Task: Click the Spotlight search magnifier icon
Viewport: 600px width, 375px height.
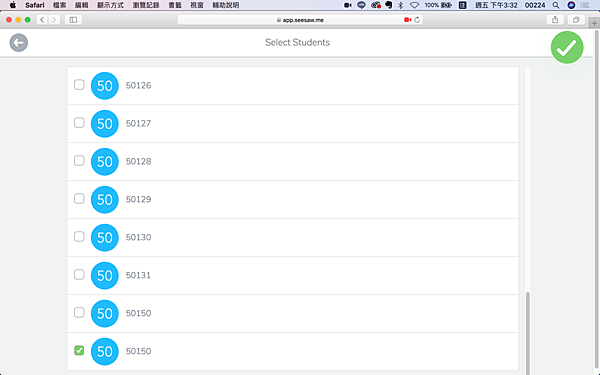Action: point(556,5)
